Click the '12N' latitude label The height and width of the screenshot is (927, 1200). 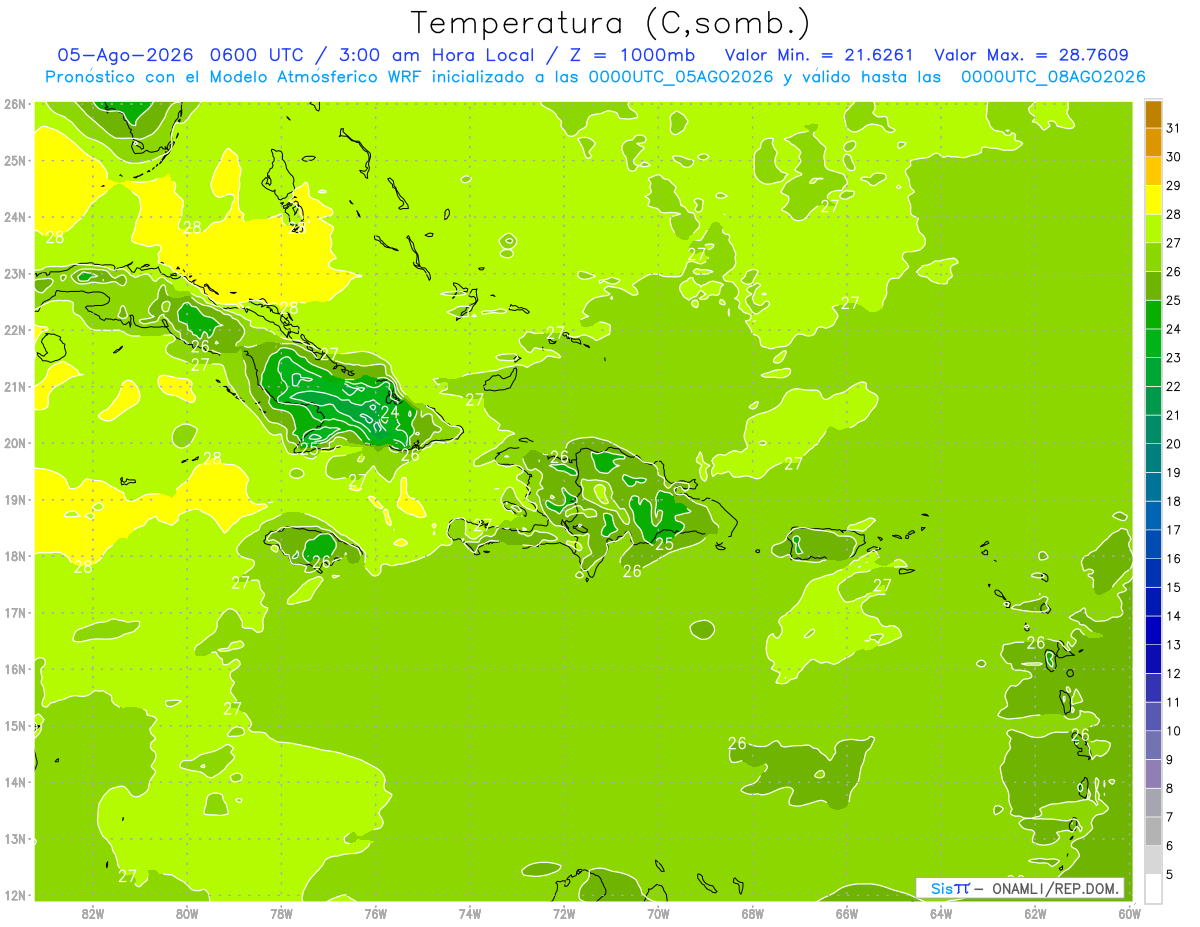[14, 895]
